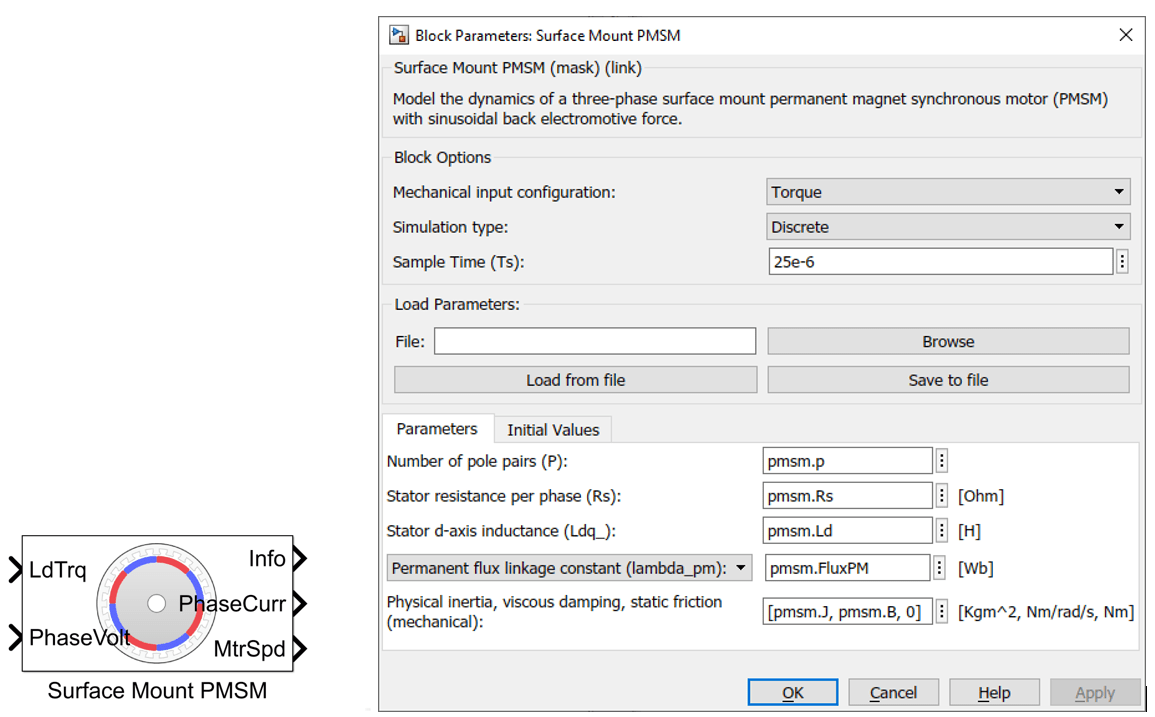Click the Block Parameters dialog title icon
The height and width of the screenshot is (717, 1155).
click(x=399, y=35)
